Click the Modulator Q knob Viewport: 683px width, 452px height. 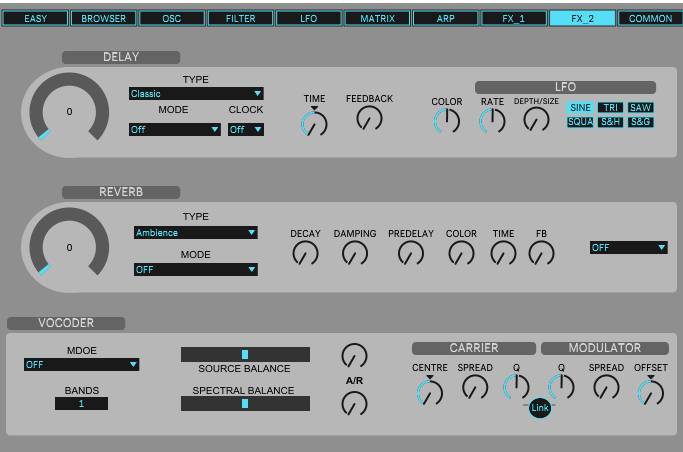561,387
